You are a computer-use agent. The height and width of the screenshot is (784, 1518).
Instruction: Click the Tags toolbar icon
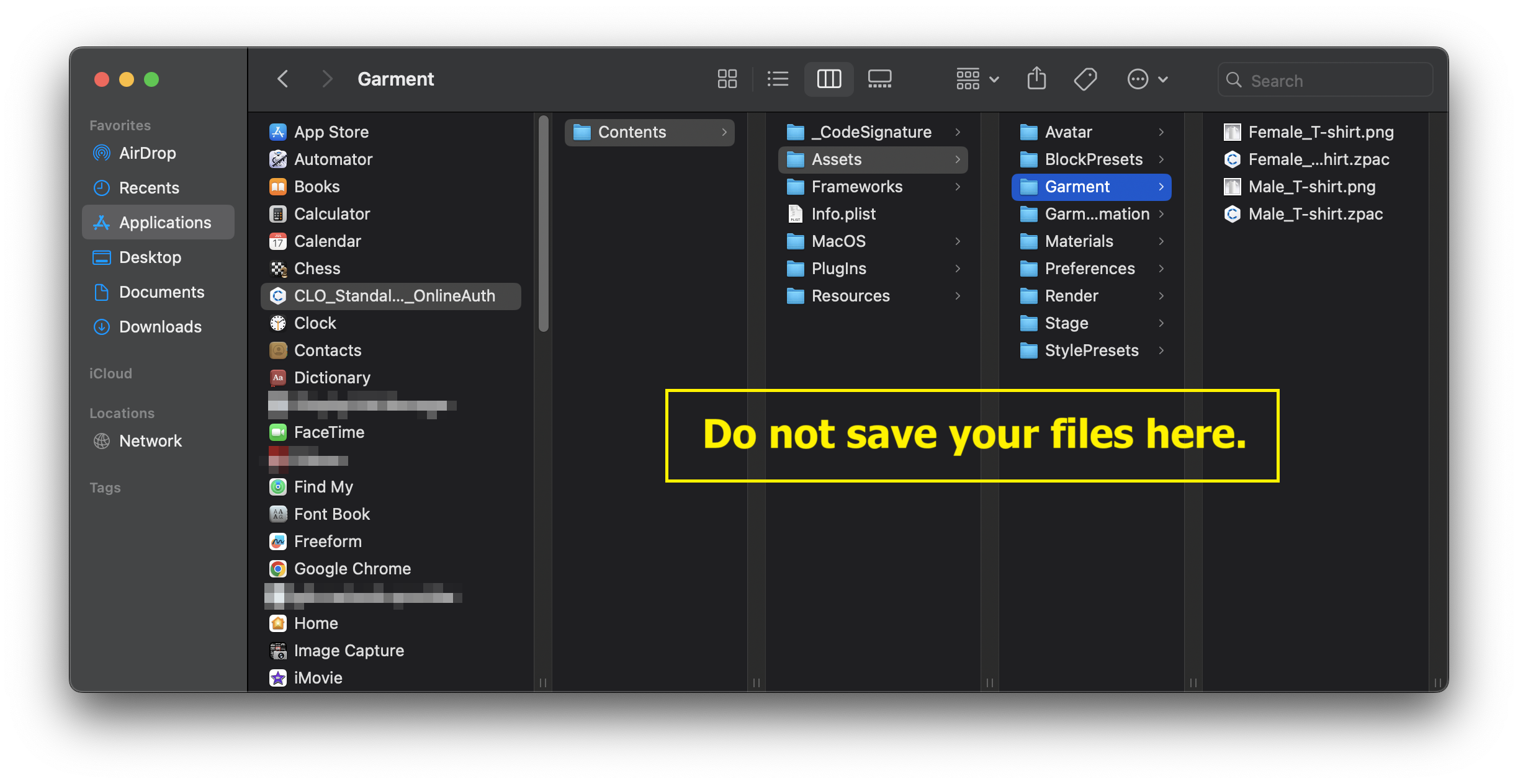1085,79
